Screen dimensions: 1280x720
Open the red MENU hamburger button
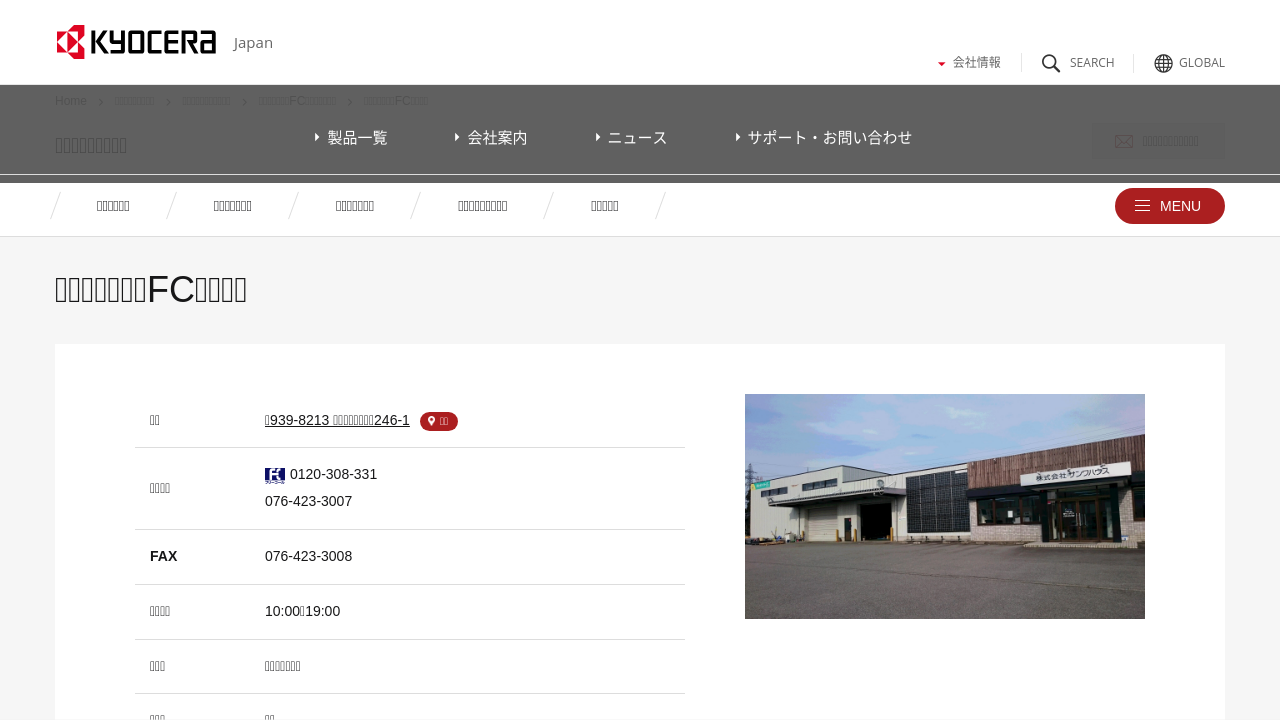(1169, 206)
